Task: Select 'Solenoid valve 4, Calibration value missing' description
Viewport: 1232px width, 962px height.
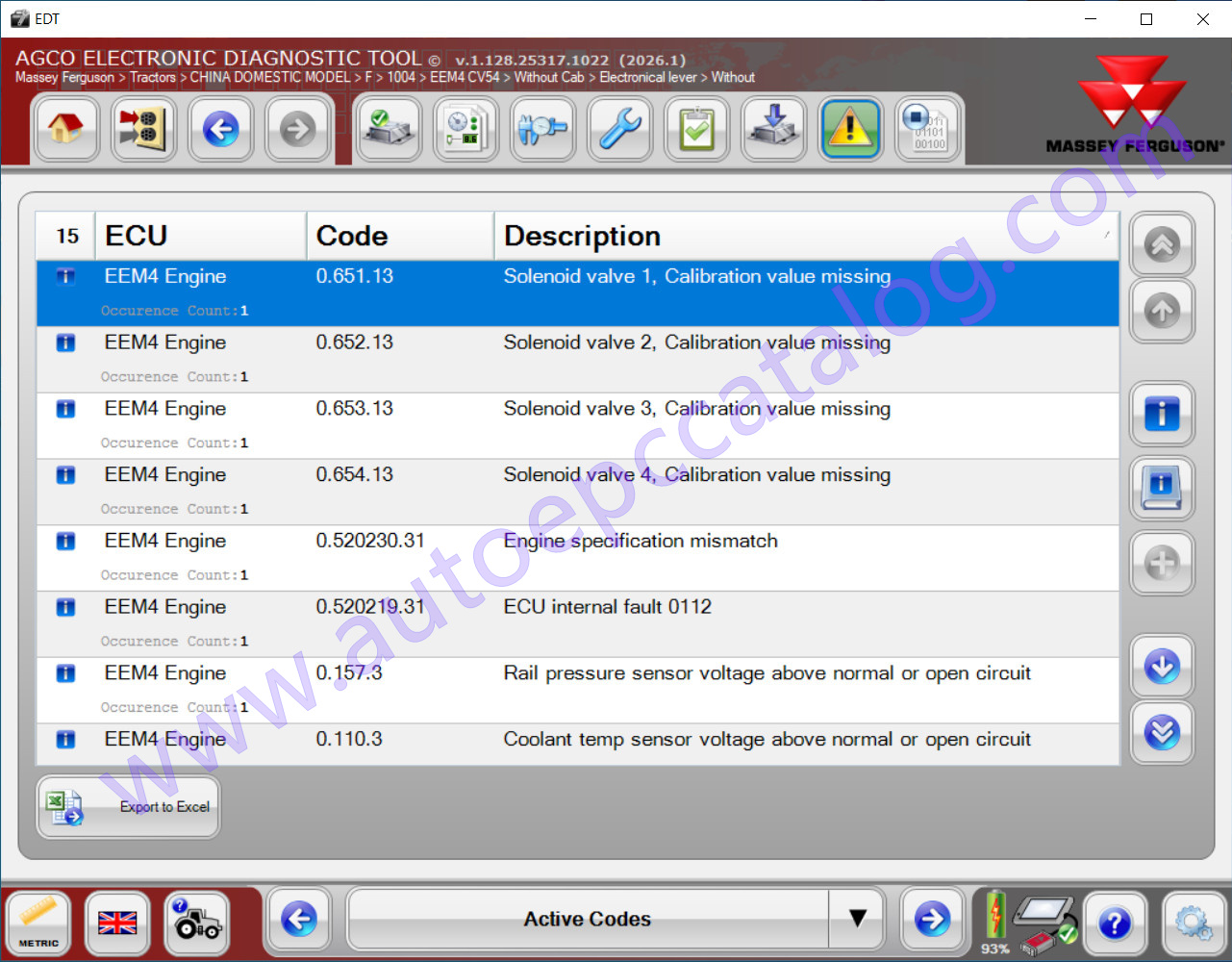Action: tap(697, 475)
